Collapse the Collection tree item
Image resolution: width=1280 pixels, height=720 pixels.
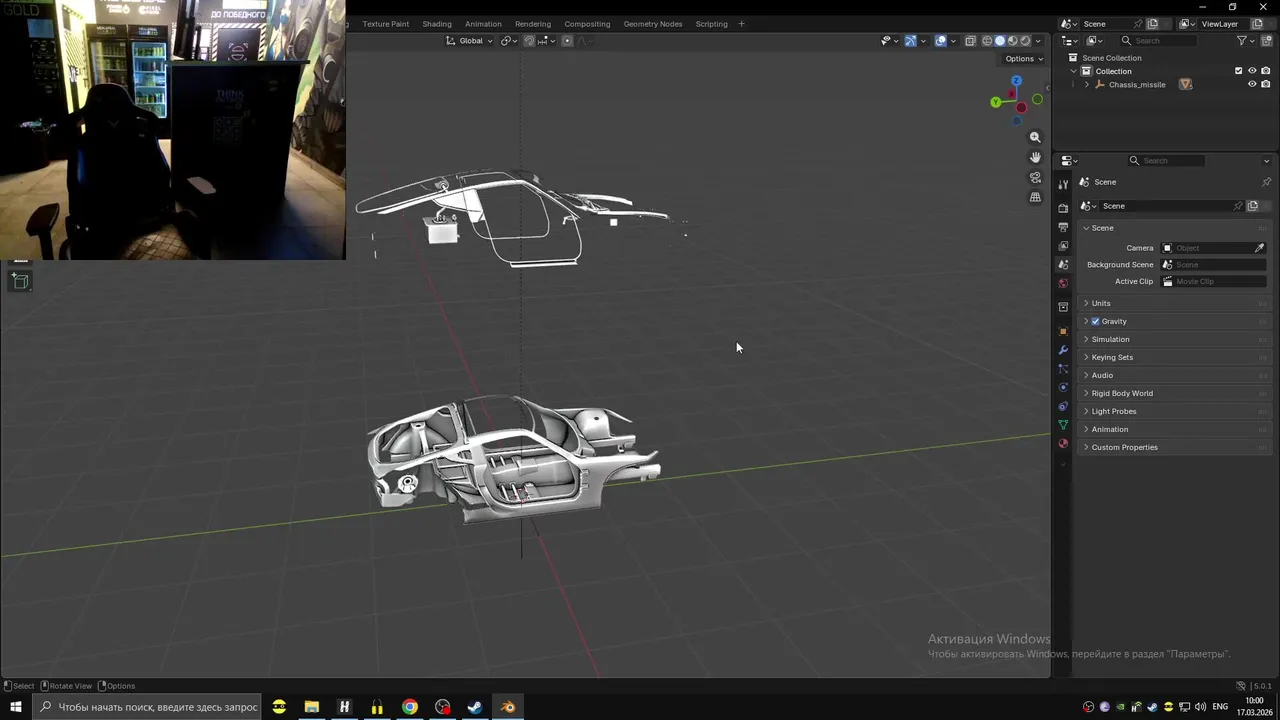1074,71
